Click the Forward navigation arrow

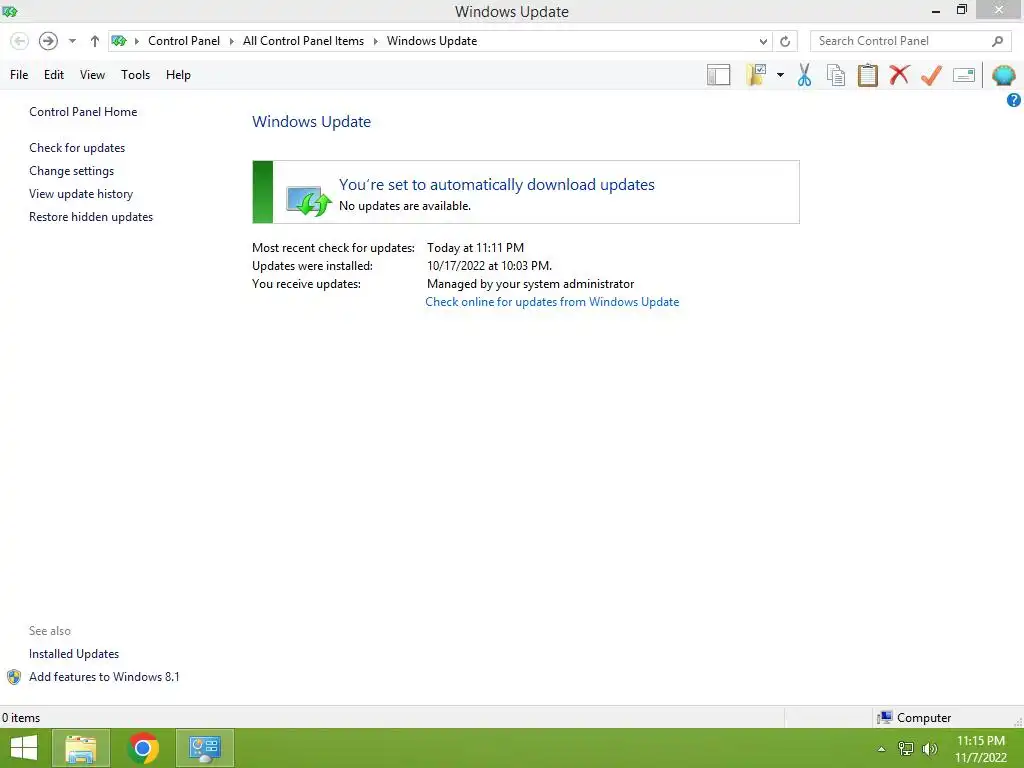click(48, 41)
